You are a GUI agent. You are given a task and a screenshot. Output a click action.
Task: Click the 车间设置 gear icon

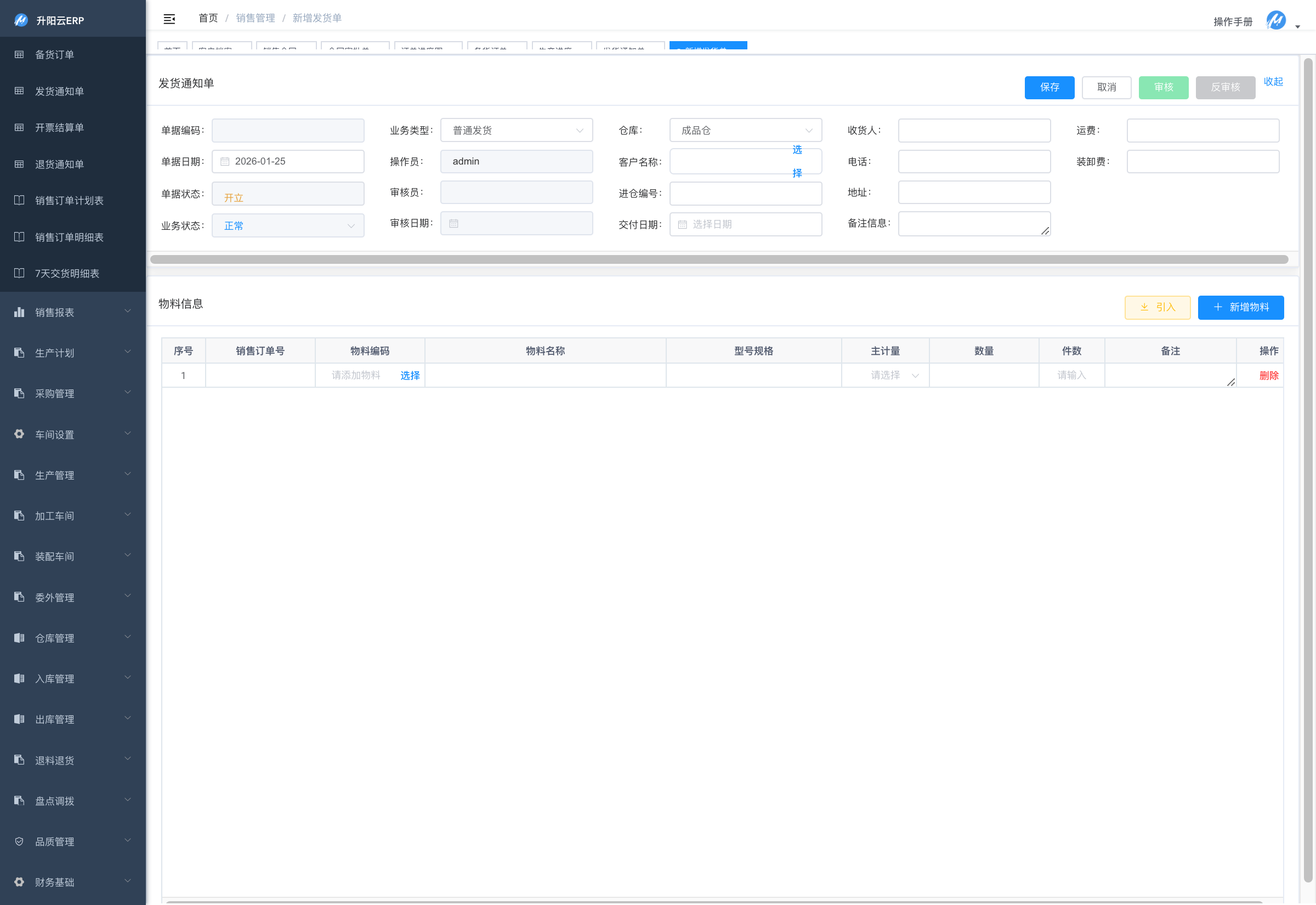tap(19, 434)
